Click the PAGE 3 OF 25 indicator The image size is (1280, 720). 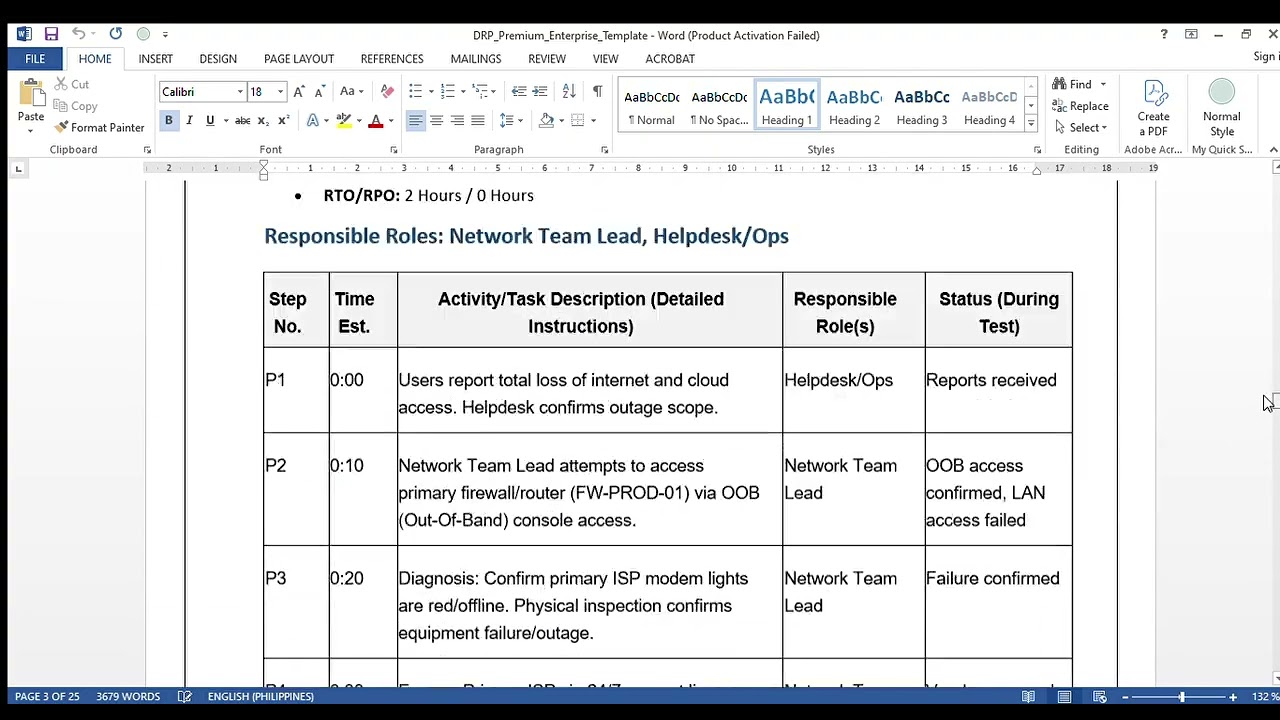click(x=47, y=697)
